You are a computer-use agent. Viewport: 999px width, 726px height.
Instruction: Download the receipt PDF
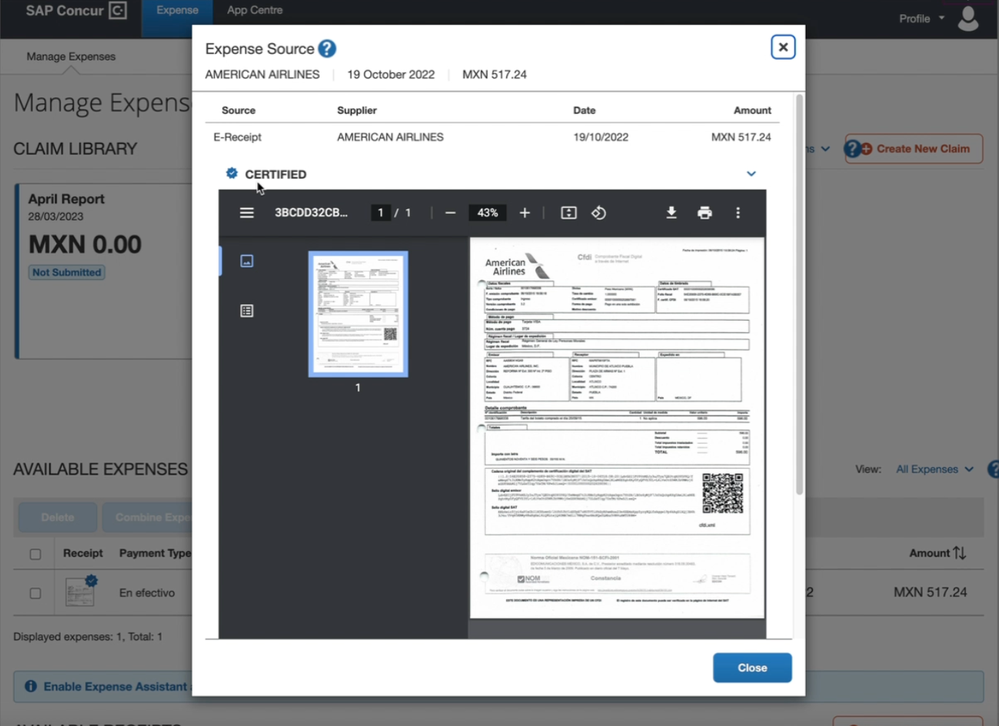pyautogui.click(x=671, y=213)
